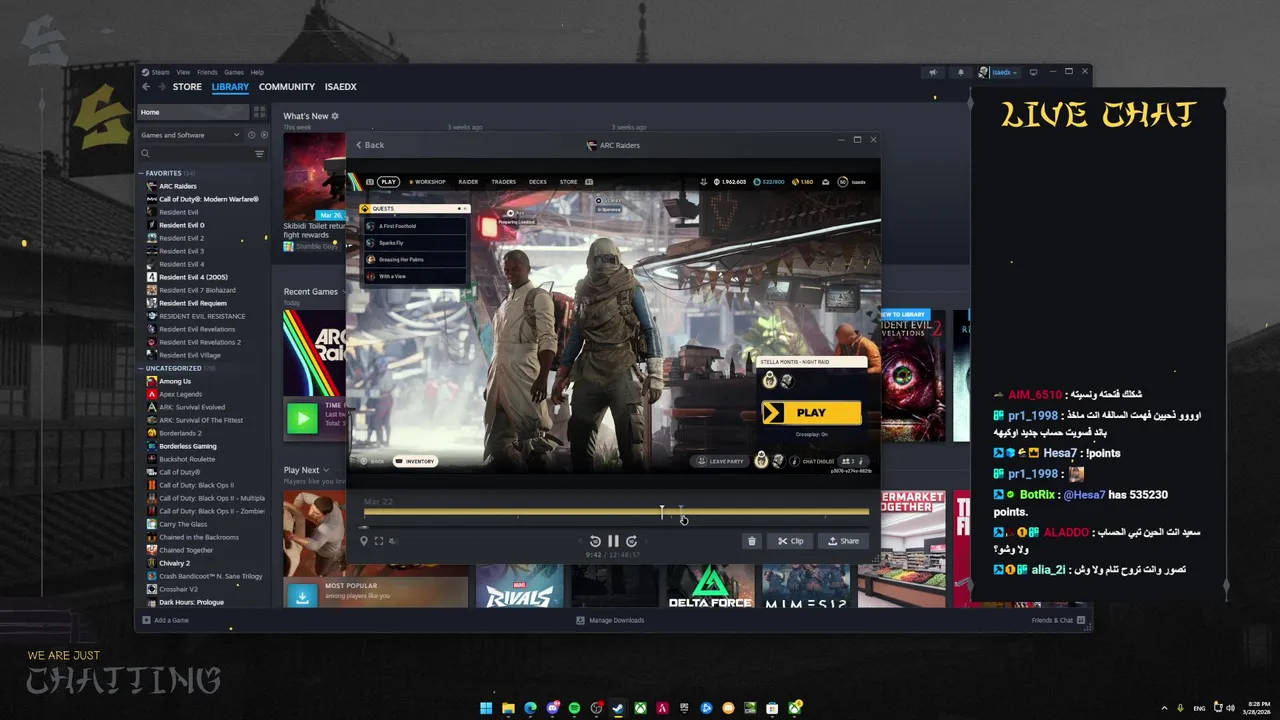Open Microsoft Edge from taskbar
This screenshot has height=720, width=1280.
click(530, 708)
